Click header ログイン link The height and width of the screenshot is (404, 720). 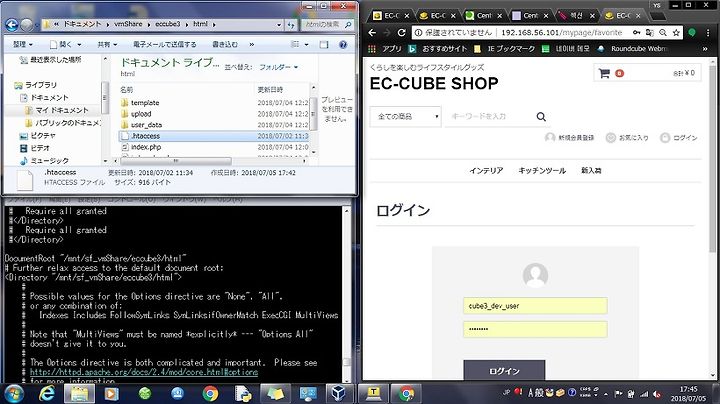[679, 138]
